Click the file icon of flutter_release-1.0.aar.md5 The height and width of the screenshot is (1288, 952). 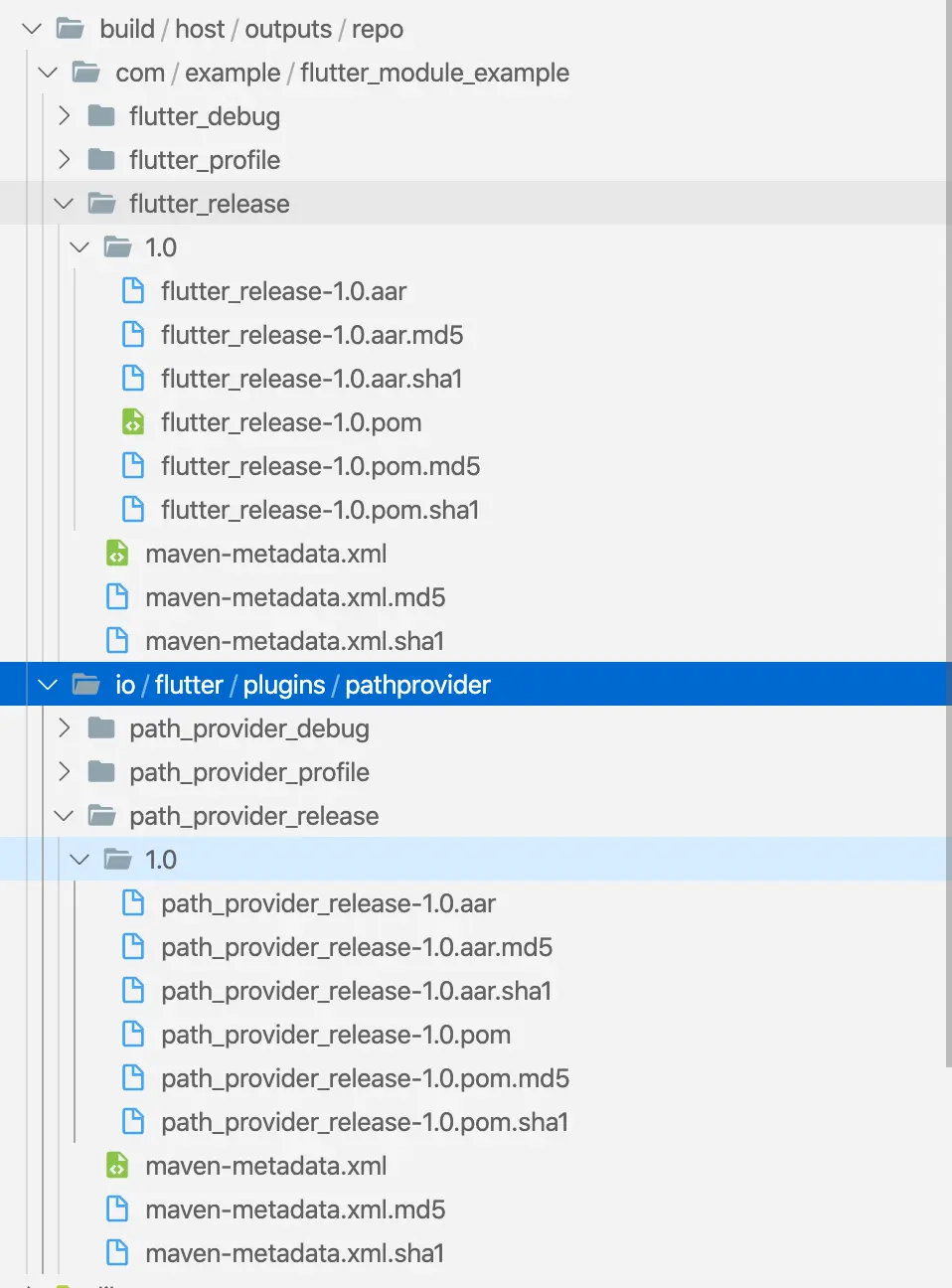[133, 335]
